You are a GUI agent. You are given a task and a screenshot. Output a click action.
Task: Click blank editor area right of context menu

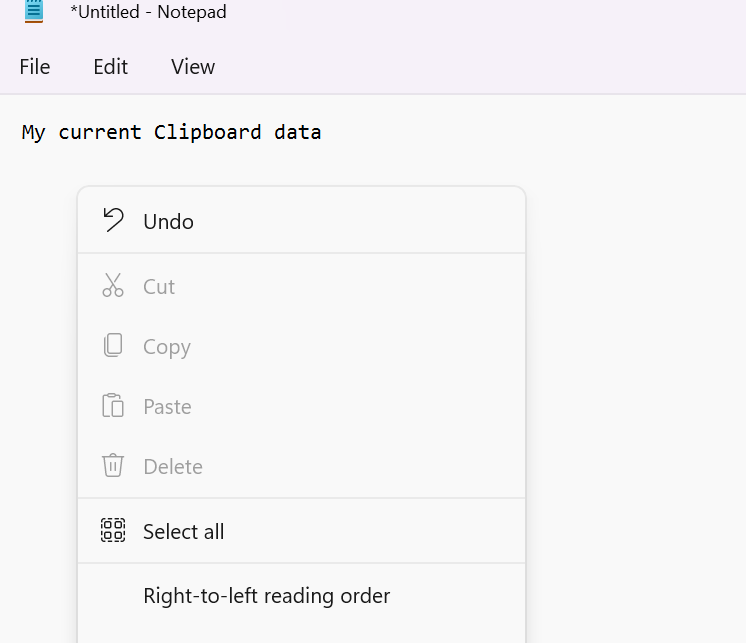pyautogui.click(x=636, y=371)
